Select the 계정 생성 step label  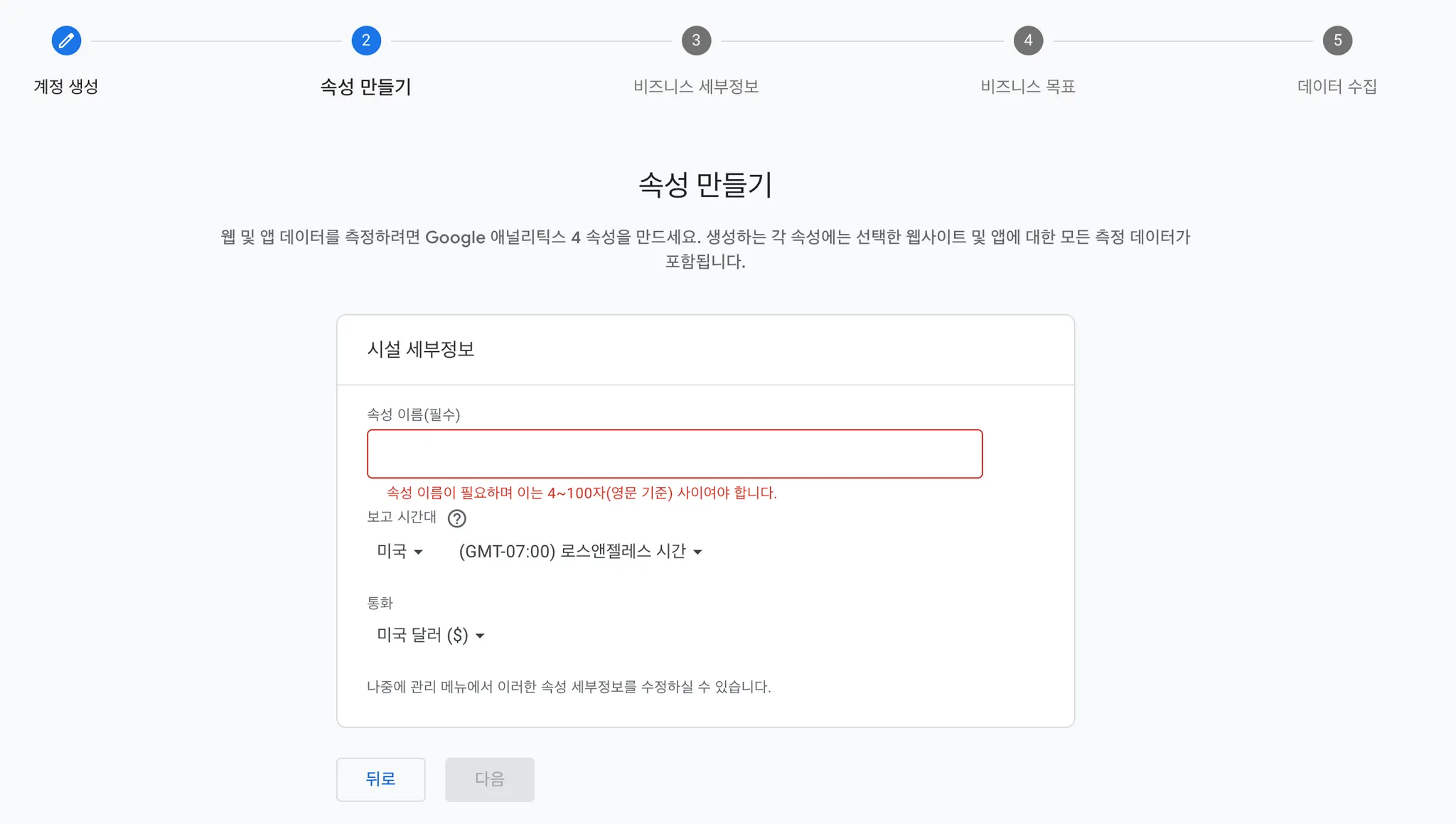(x=66, y=87)
